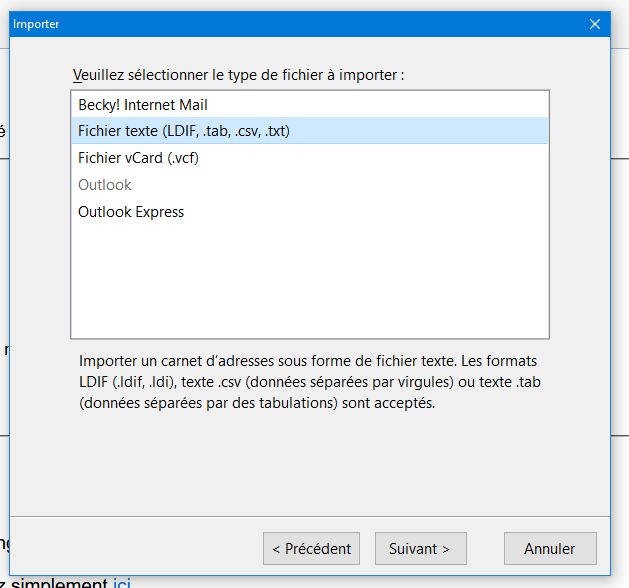Select the Fichier vCard (.vcf) entry
This screenshot has height=588, width=629.
coord(138,158)
